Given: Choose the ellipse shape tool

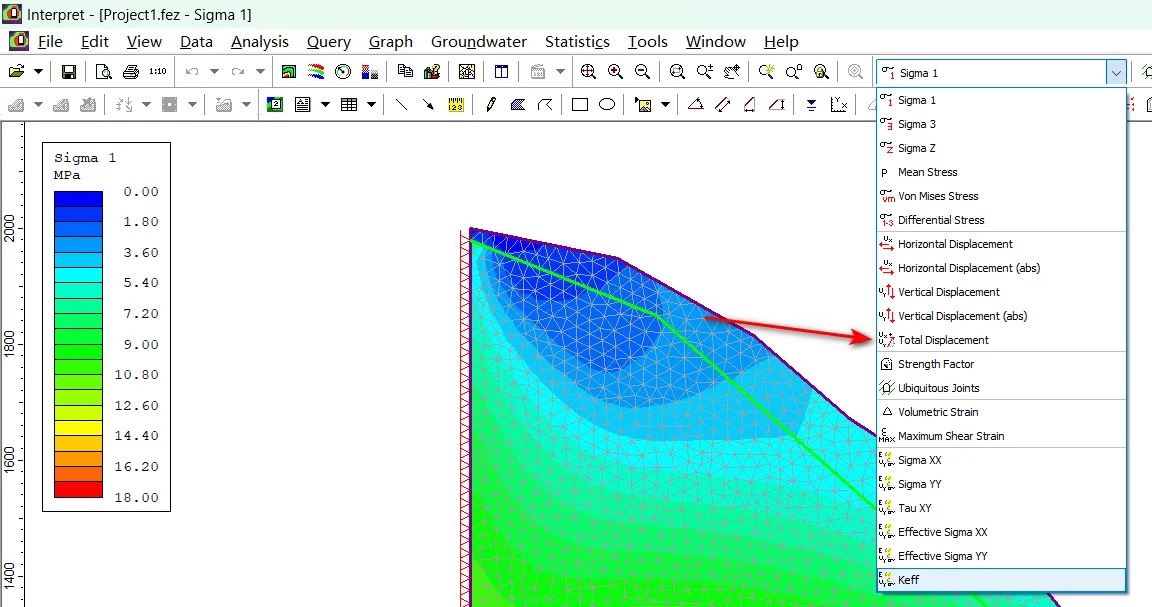Looking at the screenshot, I should (x=606, y=105).
